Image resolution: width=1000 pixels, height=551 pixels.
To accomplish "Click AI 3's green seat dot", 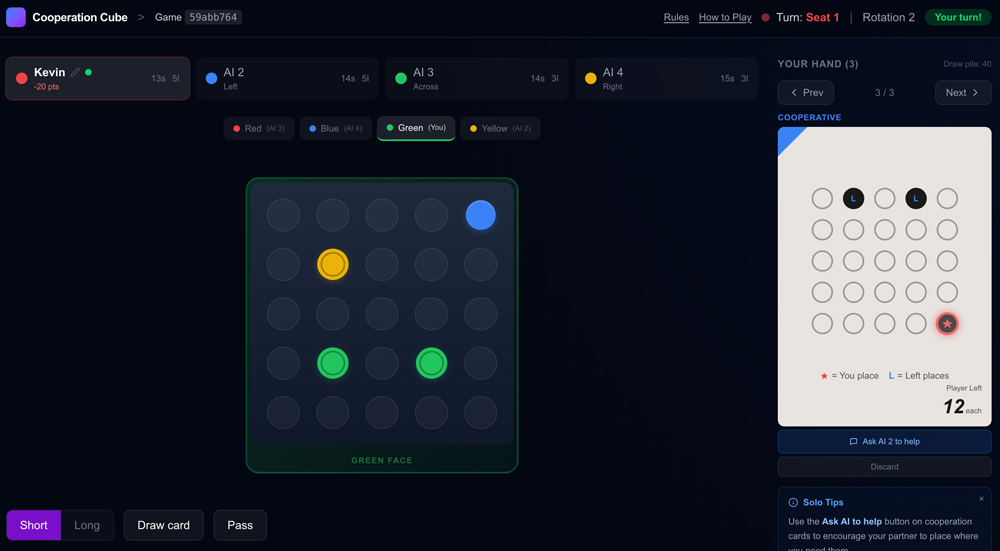I will coord(401,78).
